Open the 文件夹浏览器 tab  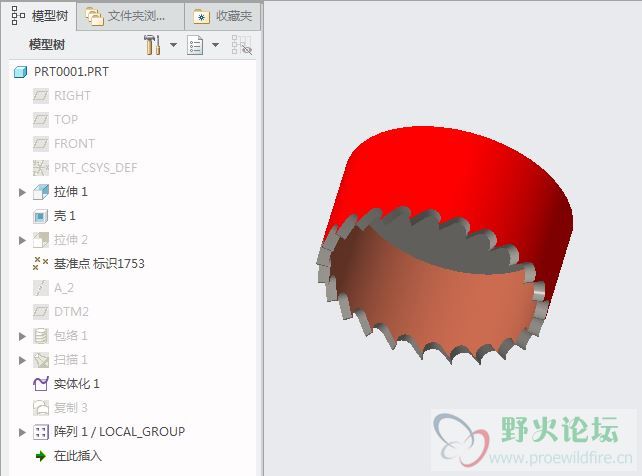130,16
